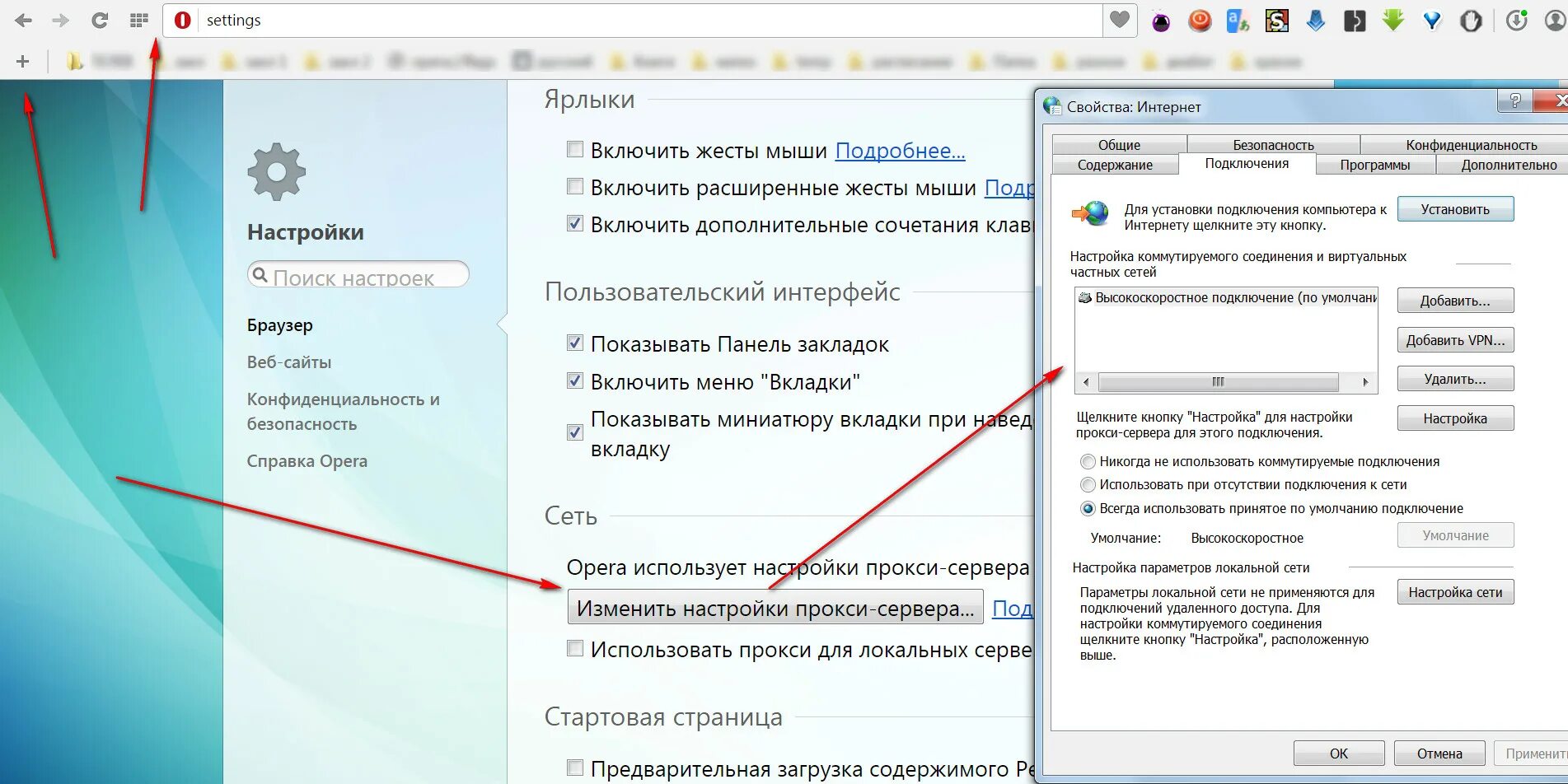Click the Настройка сети button
1568x784 pixels.
1455,592
